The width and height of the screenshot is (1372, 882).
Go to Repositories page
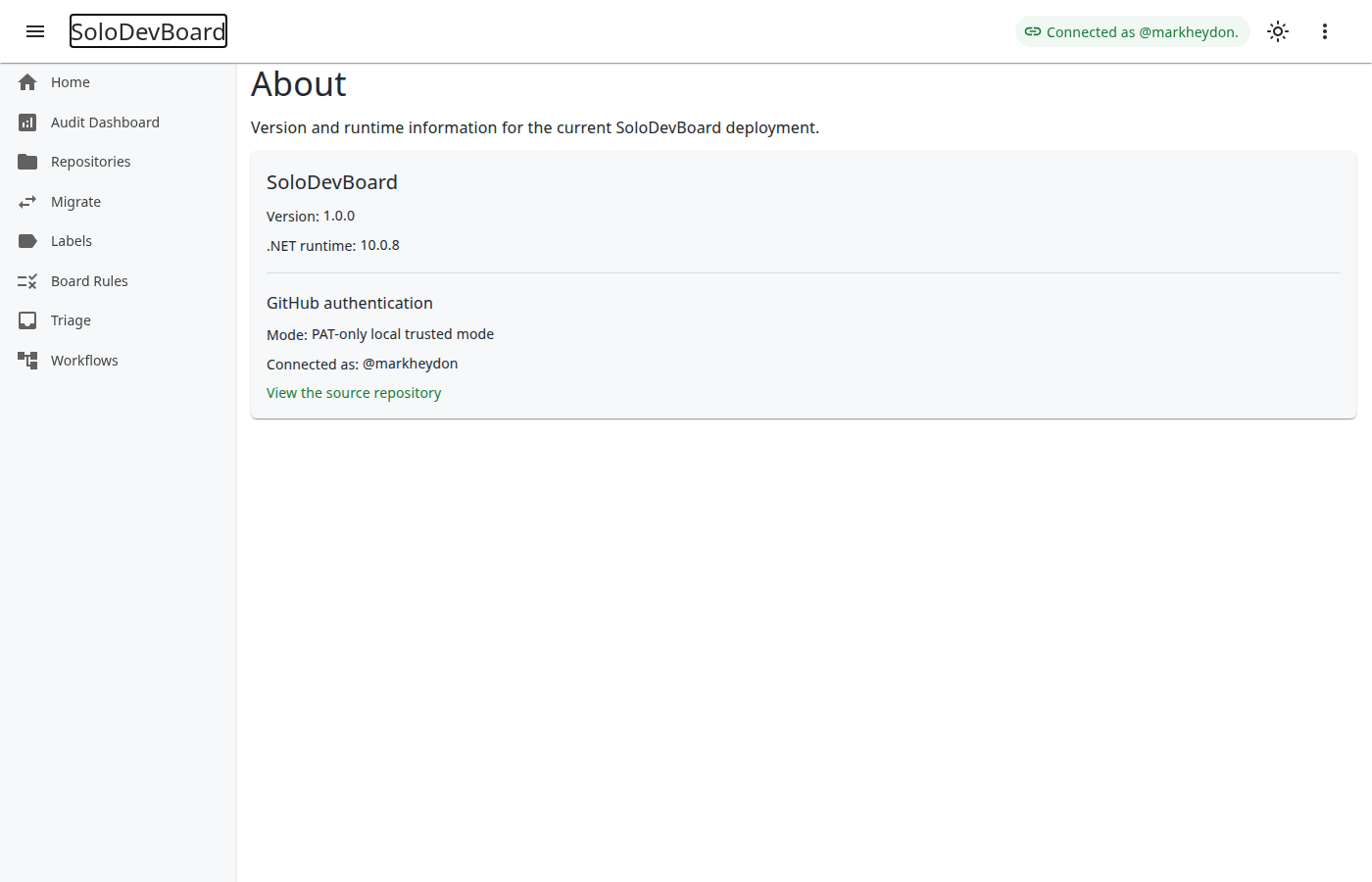pos(118,162)
